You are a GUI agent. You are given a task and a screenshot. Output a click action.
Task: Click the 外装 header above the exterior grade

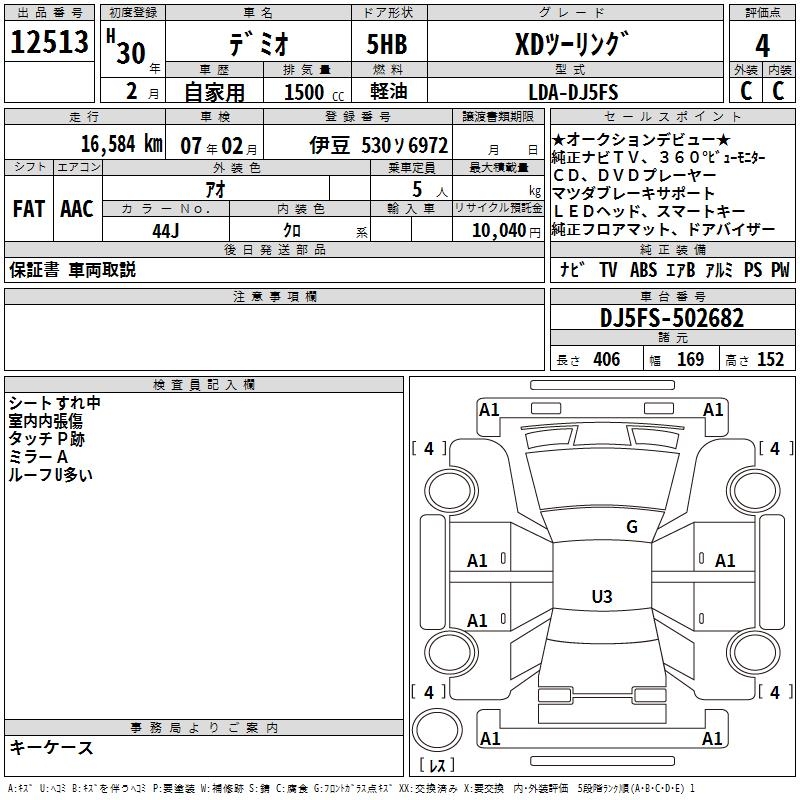pos(746,70)
